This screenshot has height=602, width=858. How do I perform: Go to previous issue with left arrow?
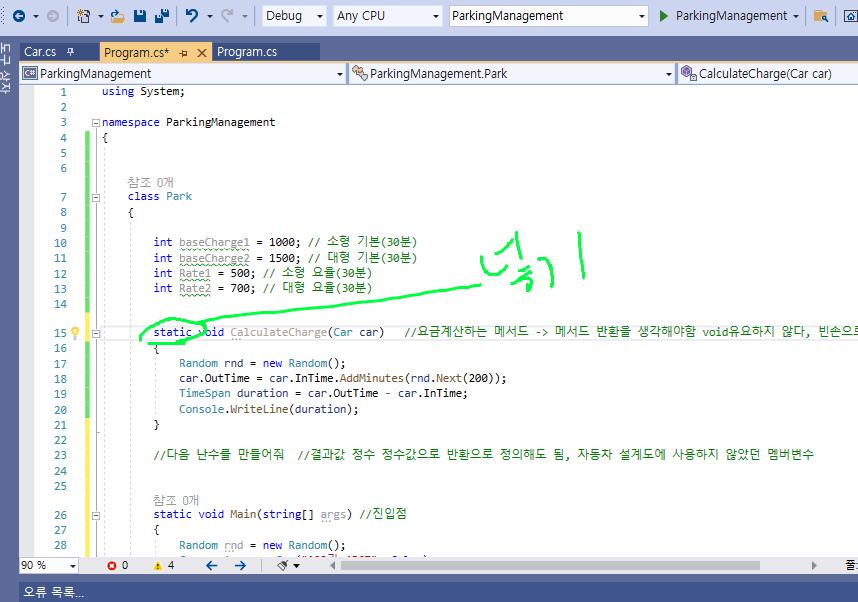[x=211, y=565]
